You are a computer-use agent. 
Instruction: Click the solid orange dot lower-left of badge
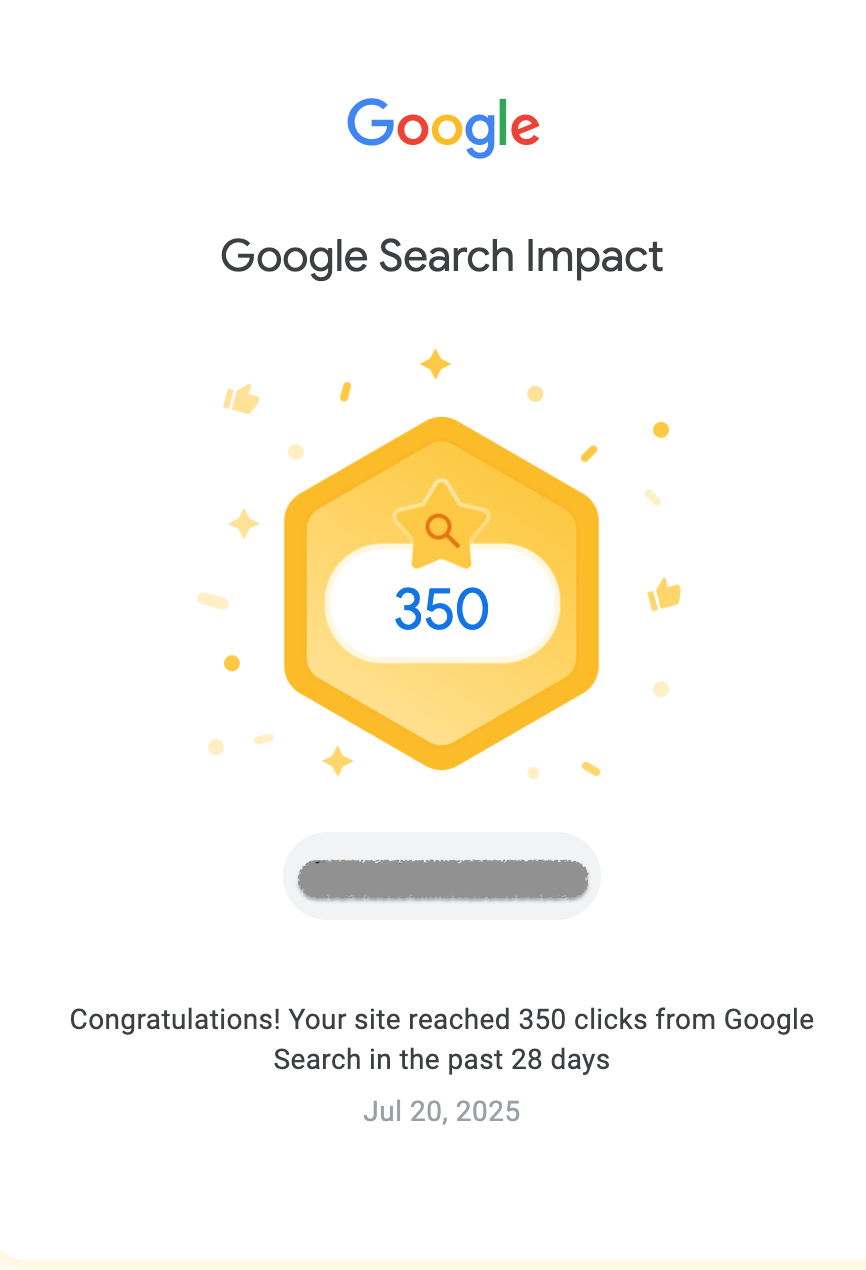click(x=232, y=663)
